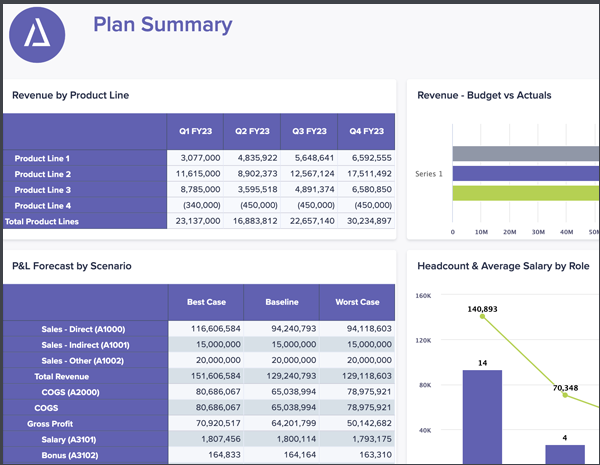Click the 140,893 salary data point
The image size is (600, 465).
coord(482,316)
